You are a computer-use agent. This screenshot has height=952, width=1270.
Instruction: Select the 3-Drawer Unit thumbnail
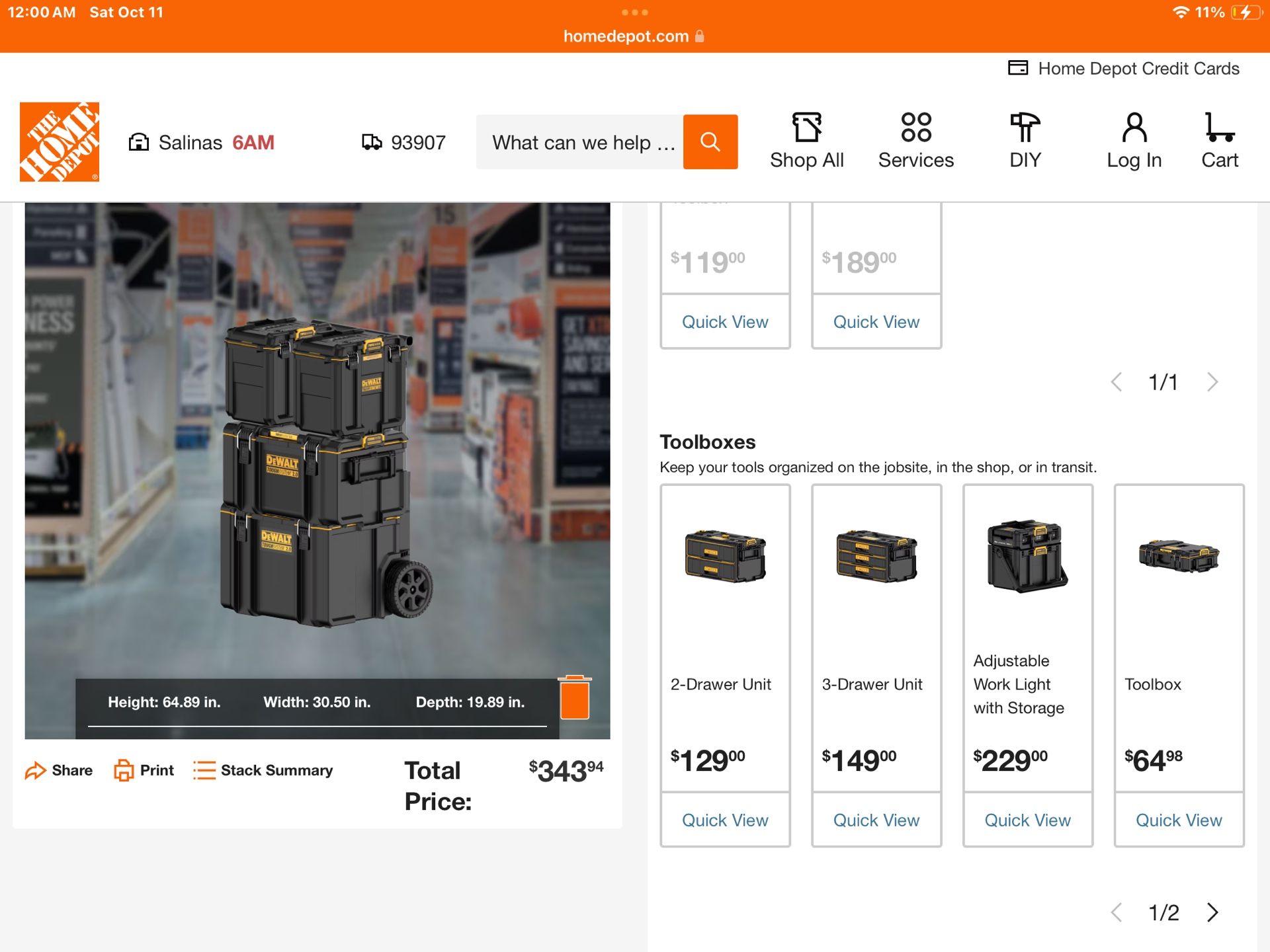point(876,556)
